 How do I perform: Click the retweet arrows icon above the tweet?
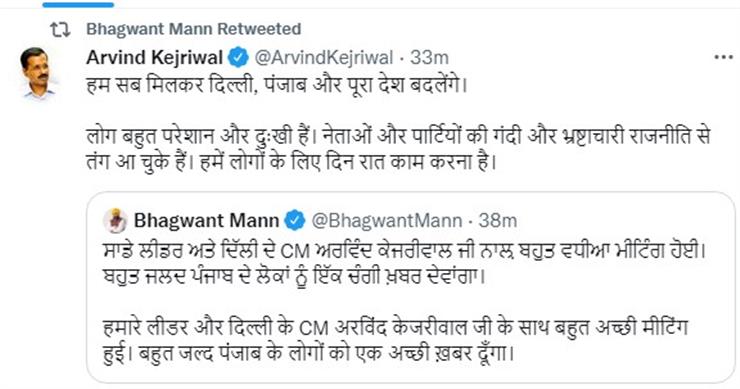point(60,30)
